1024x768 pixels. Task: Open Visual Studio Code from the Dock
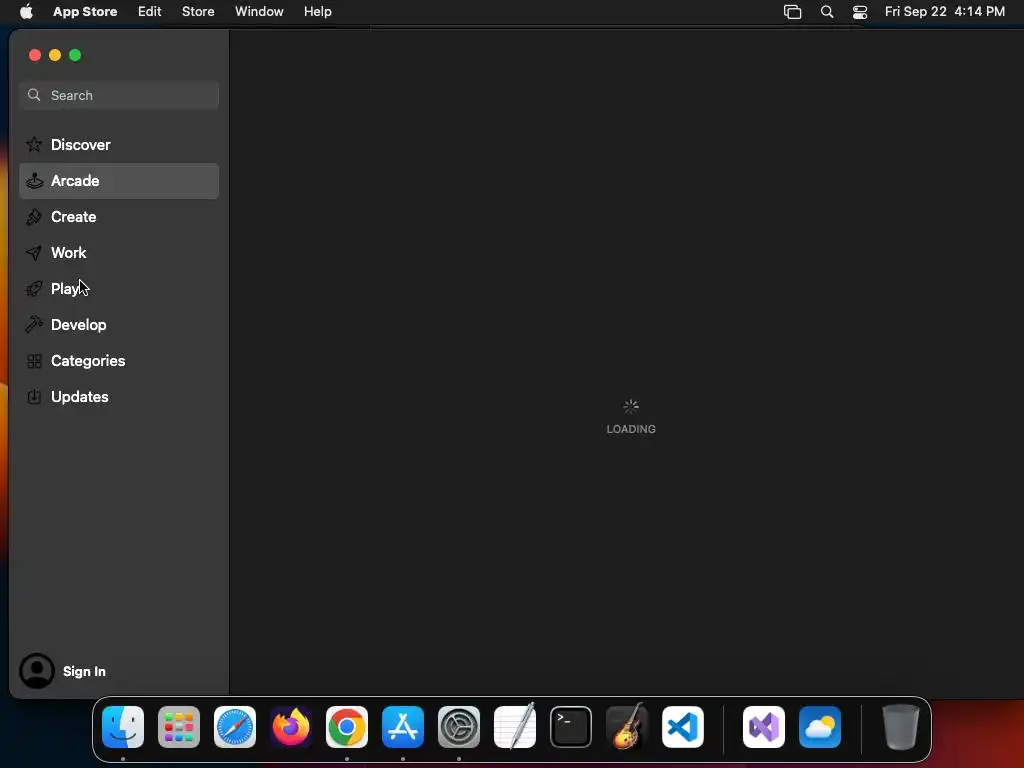[x=683, y=727]
